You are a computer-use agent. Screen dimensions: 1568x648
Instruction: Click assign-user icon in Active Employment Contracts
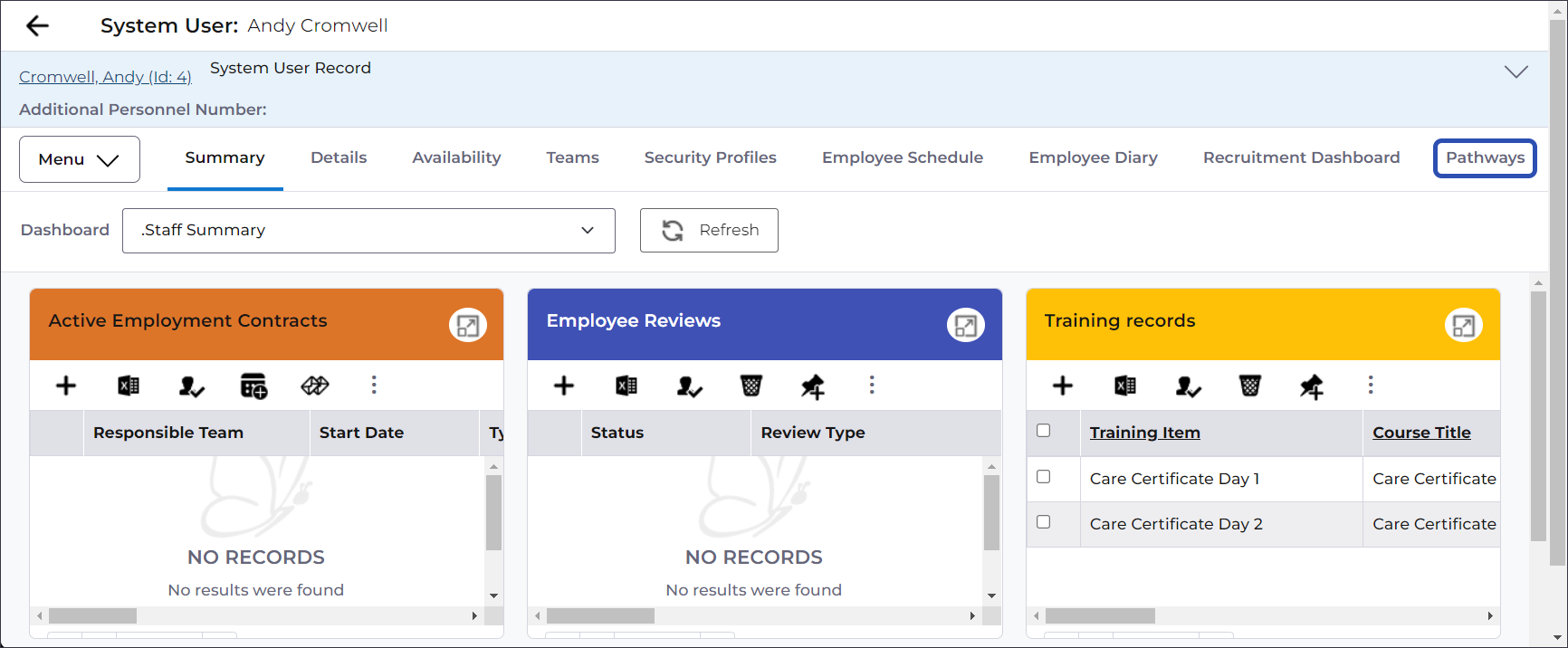[x=191, y=386]
